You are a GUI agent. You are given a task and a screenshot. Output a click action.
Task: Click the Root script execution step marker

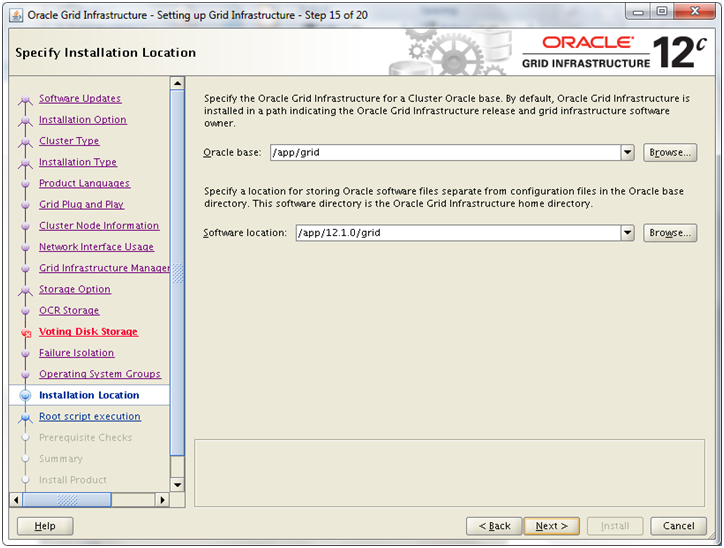[x=25, y=418]
